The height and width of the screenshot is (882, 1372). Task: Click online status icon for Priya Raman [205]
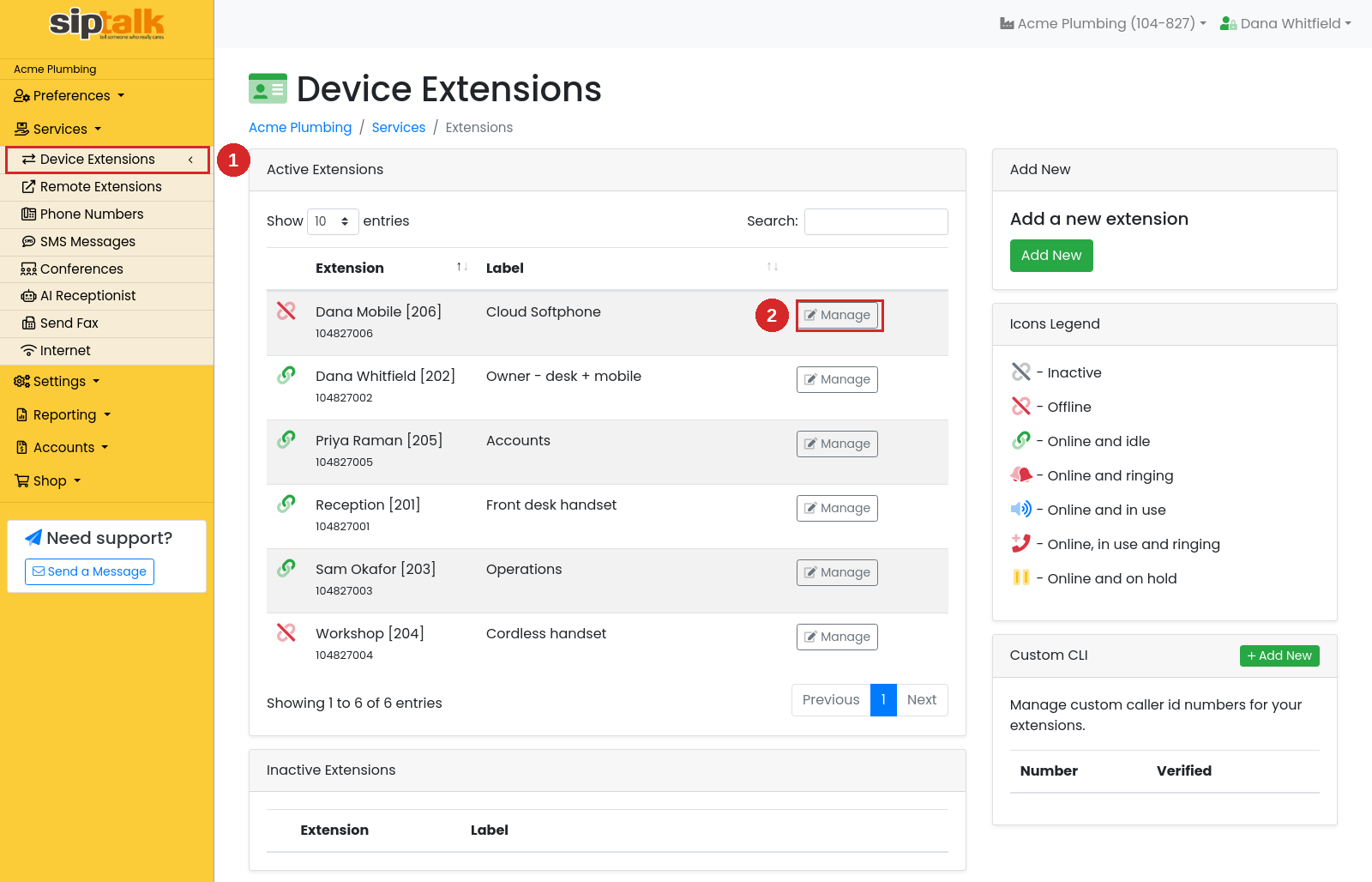286,439
